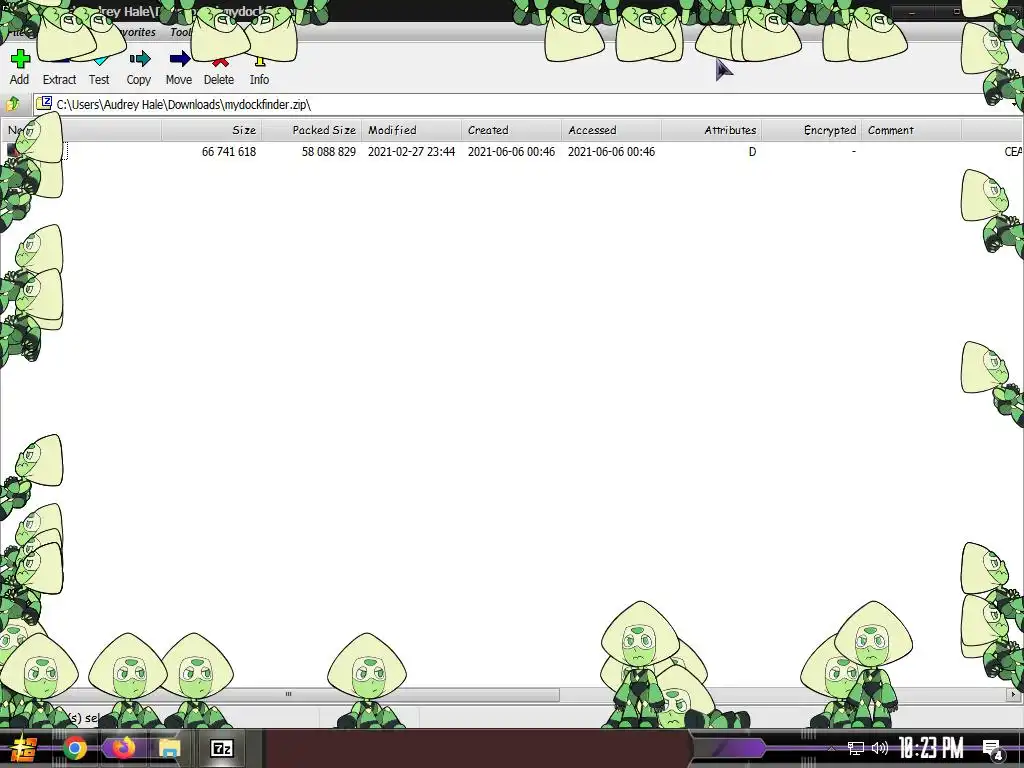The height and width of the screenshot is (768, 1024).
Task: Sort list by Packed Size column
Action: (312, 130)
